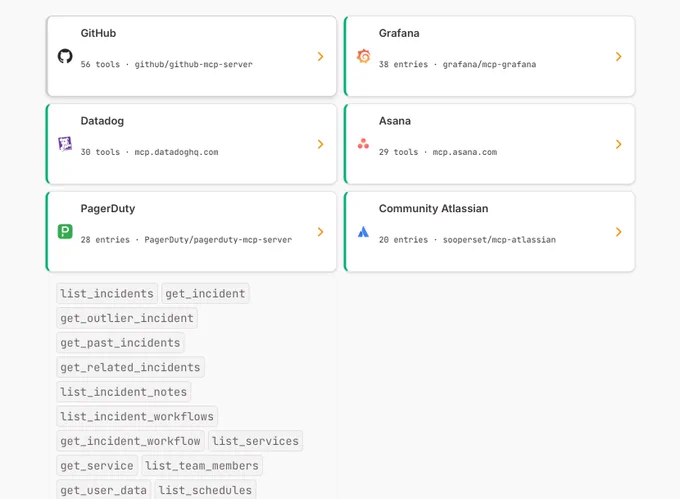
Task: Expand the Grafana card chevron
Action: (x=618, y=56)
